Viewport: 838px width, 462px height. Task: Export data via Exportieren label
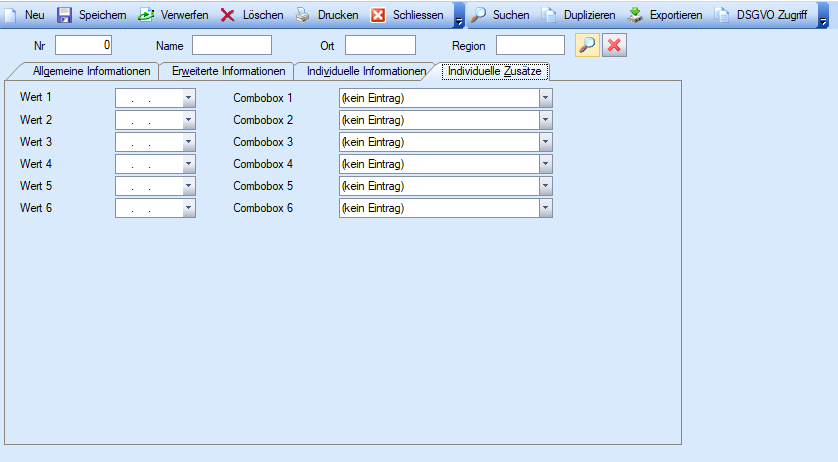tap(676, 15)
